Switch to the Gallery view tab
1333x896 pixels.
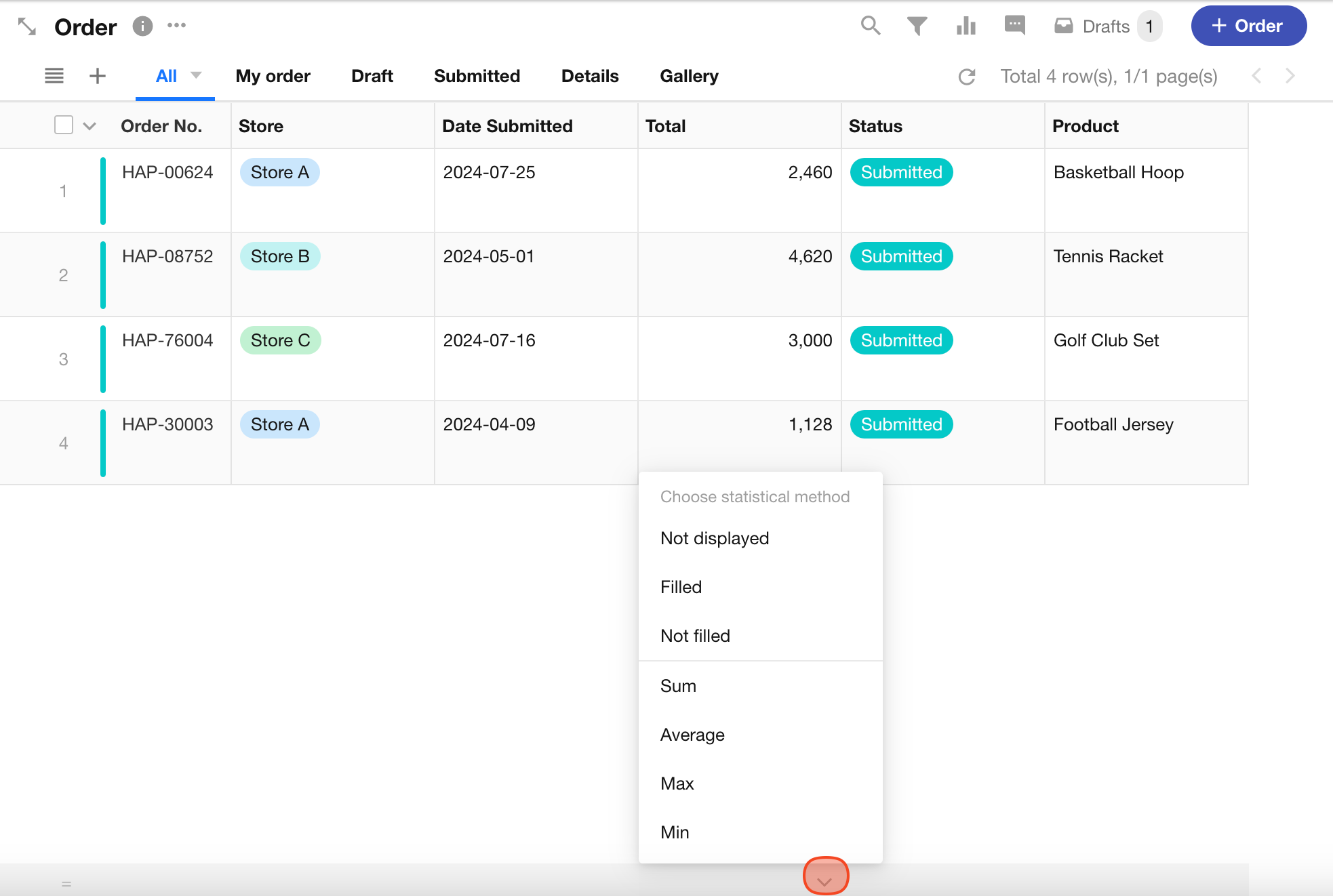pyautogui.click(x=689, y=76)
